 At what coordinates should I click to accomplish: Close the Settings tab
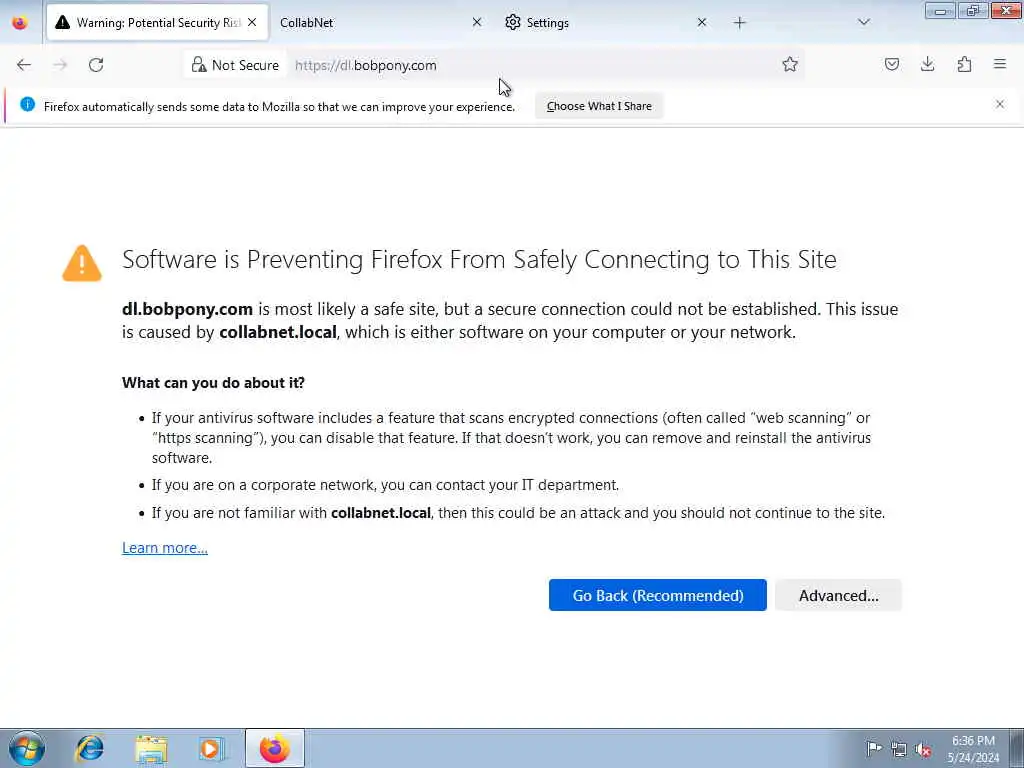[x=701, y=22]
